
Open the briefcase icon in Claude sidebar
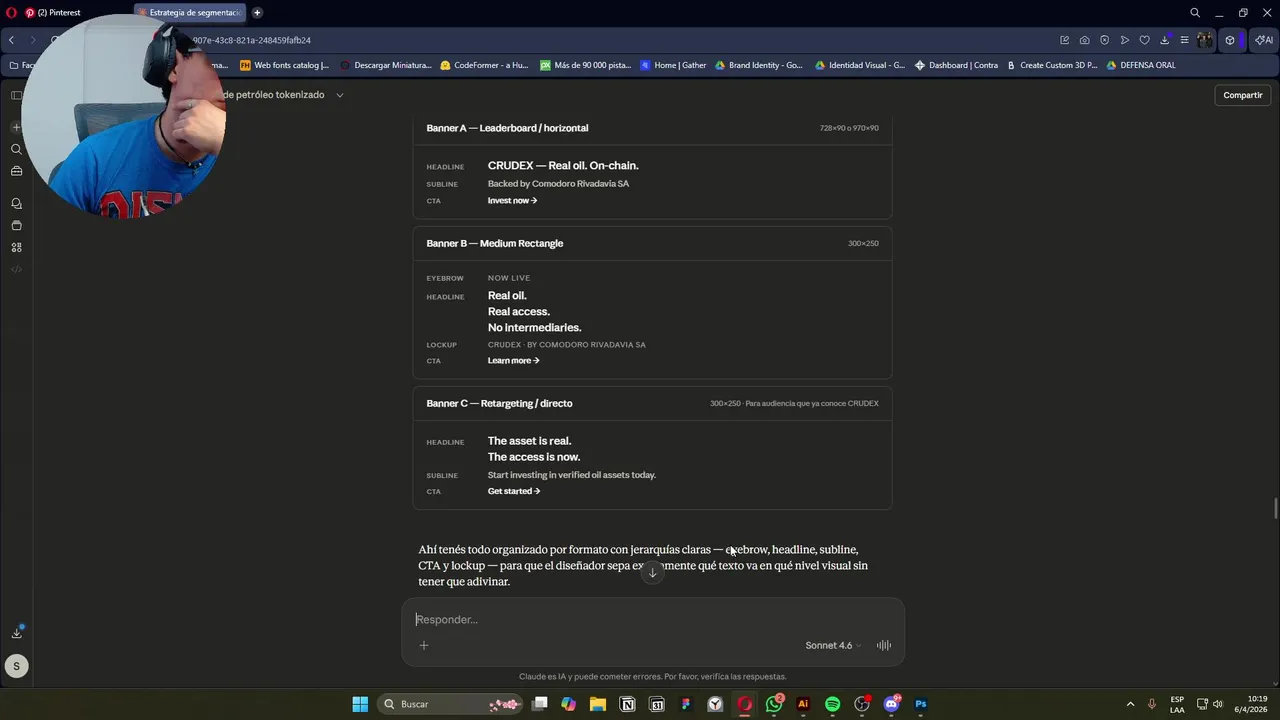click(x=16, y=171)
